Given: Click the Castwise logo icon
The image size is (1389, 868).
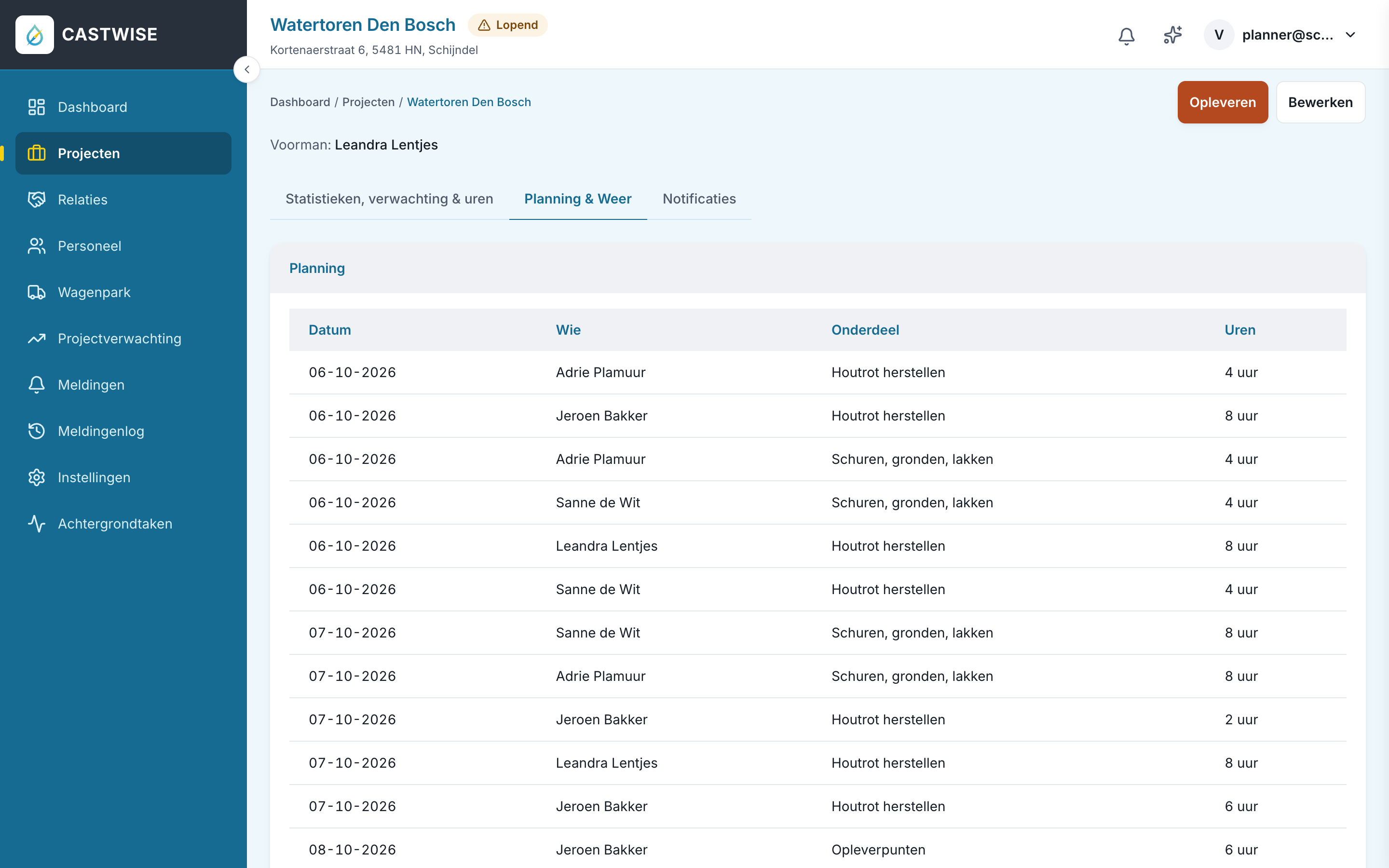Looking at the screenshot, I should 34,34.
